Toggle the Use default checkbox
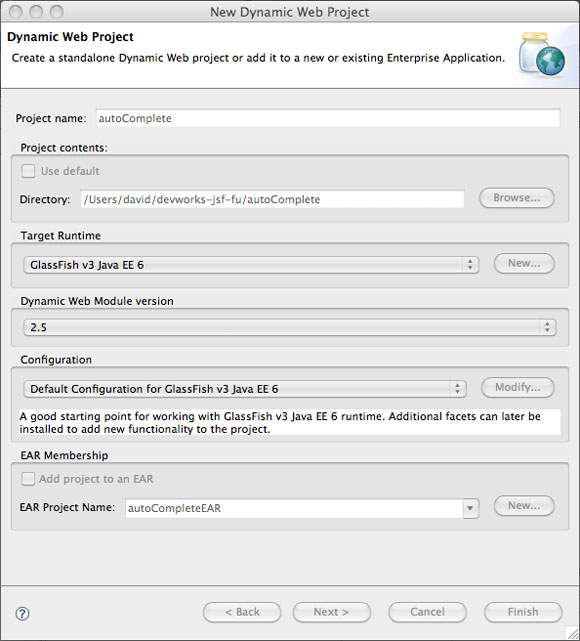Screen dimensions: 580x641 pos(28,171)
